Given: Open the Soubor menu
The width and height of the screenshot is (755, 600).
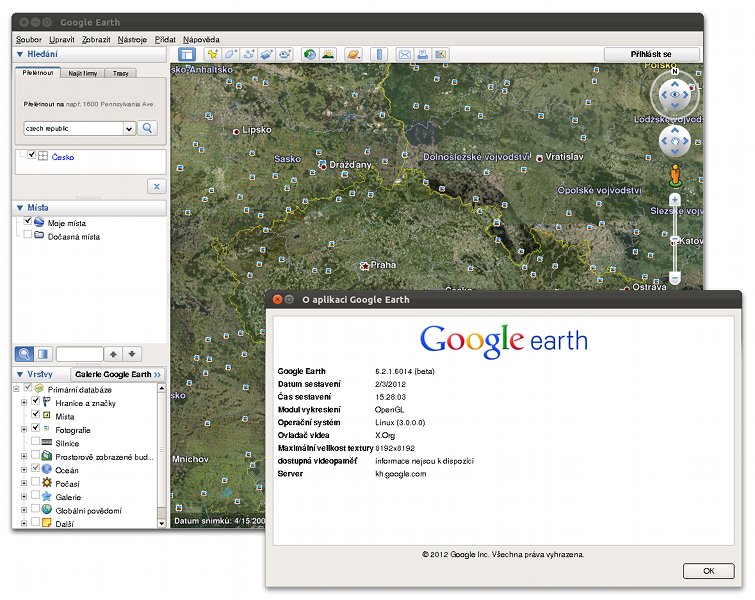Looking at the screenshot, I should (x=28, y=39).
